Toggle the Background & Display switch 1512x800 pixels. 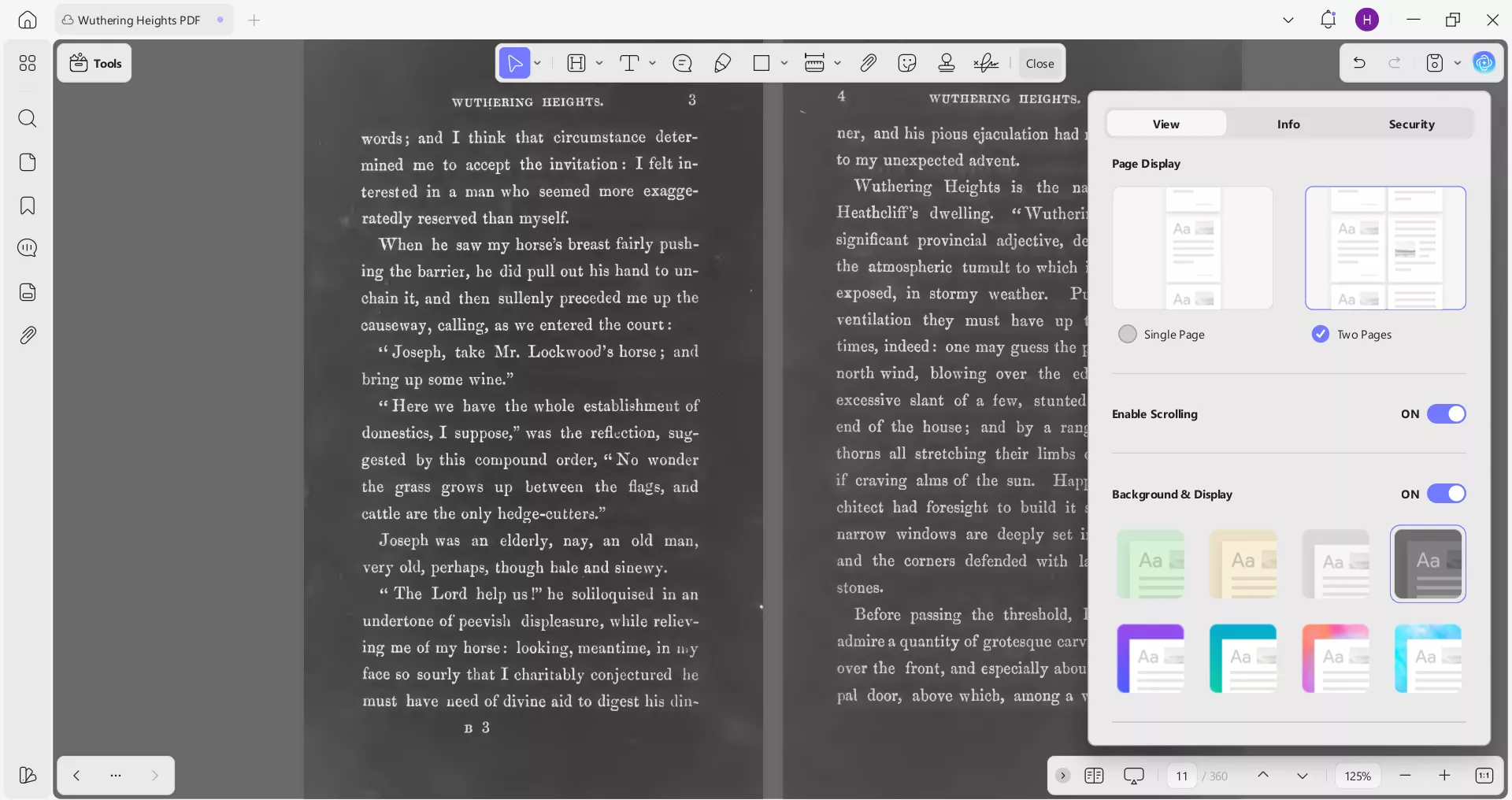point(1446,494)
